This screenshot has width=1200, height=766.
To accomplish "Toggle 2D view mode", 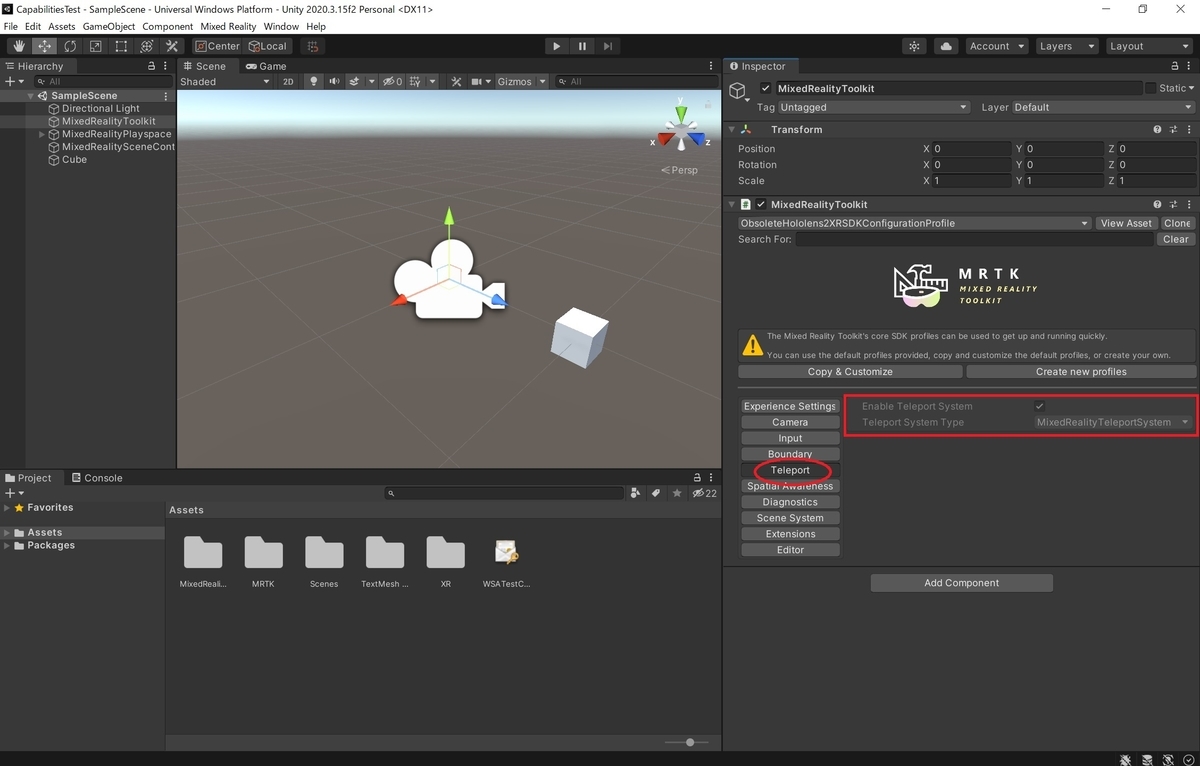I will click(288, 82).
